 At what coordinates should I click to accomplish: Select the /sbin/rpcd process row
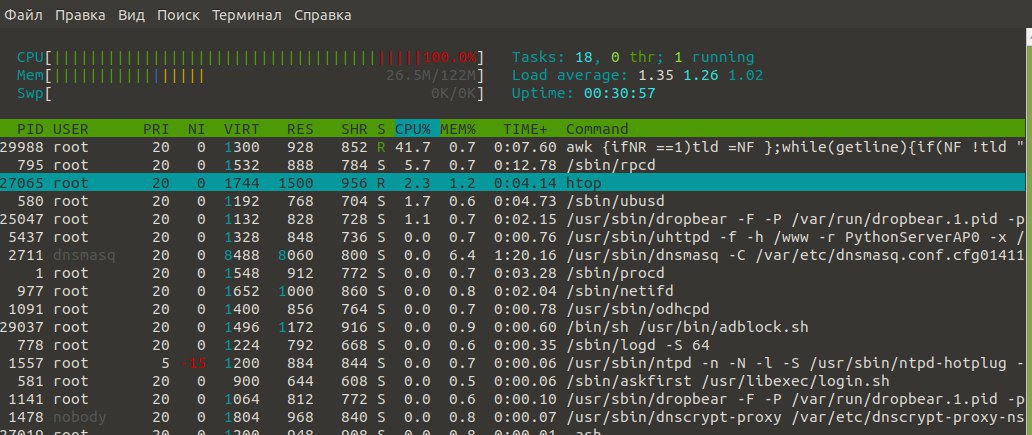point(513,165)
